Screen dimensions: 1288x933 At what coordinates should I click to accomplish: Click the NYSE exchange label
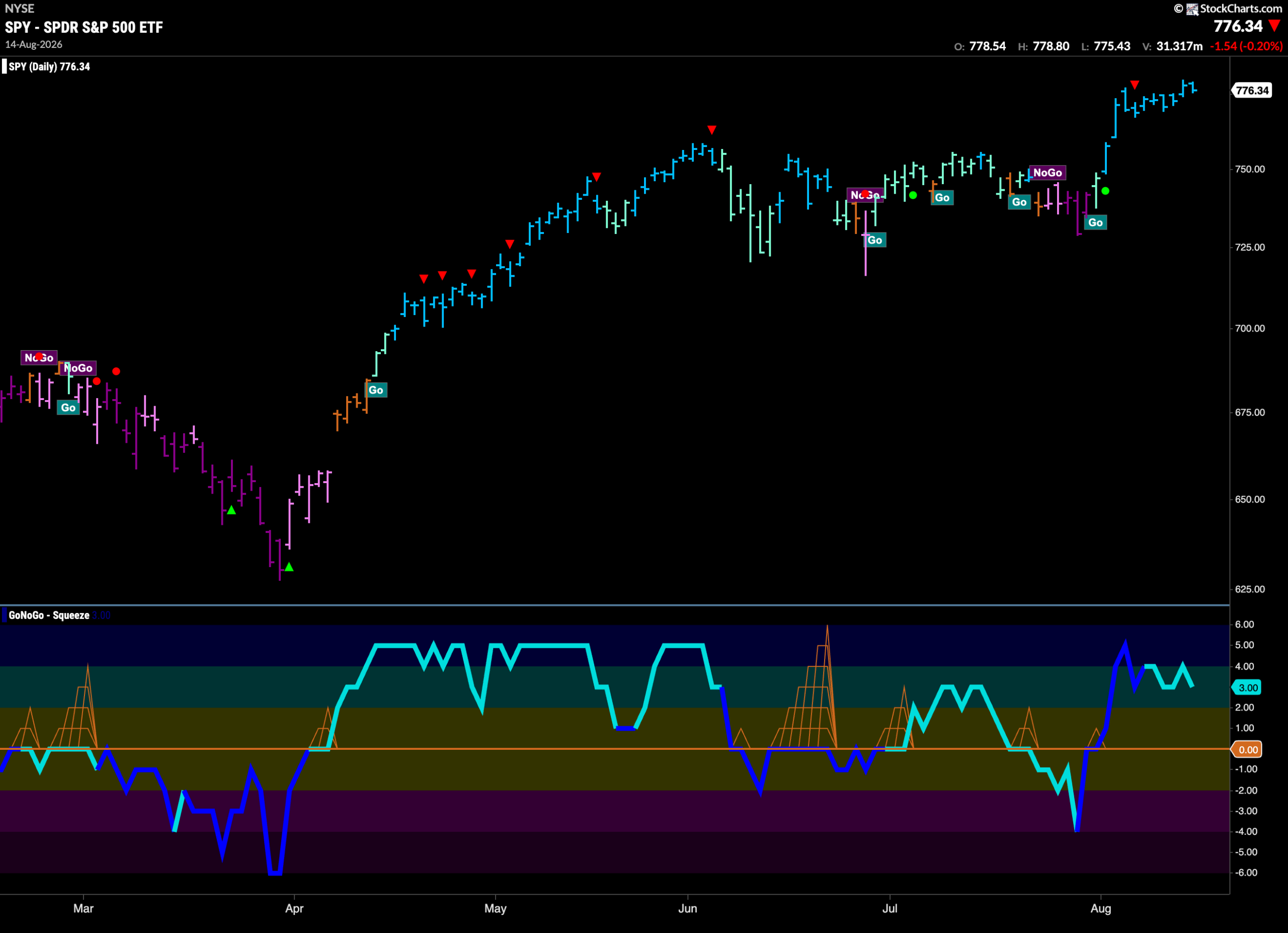(19, 9)
